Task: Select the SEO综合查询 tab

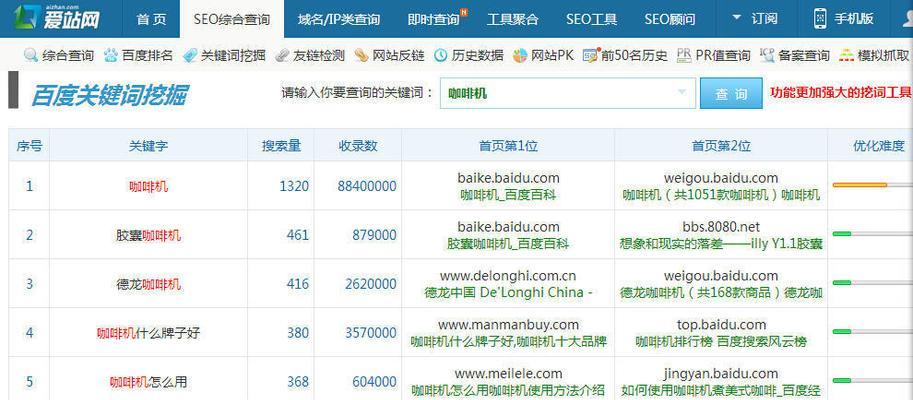Action: coord(232,19)
